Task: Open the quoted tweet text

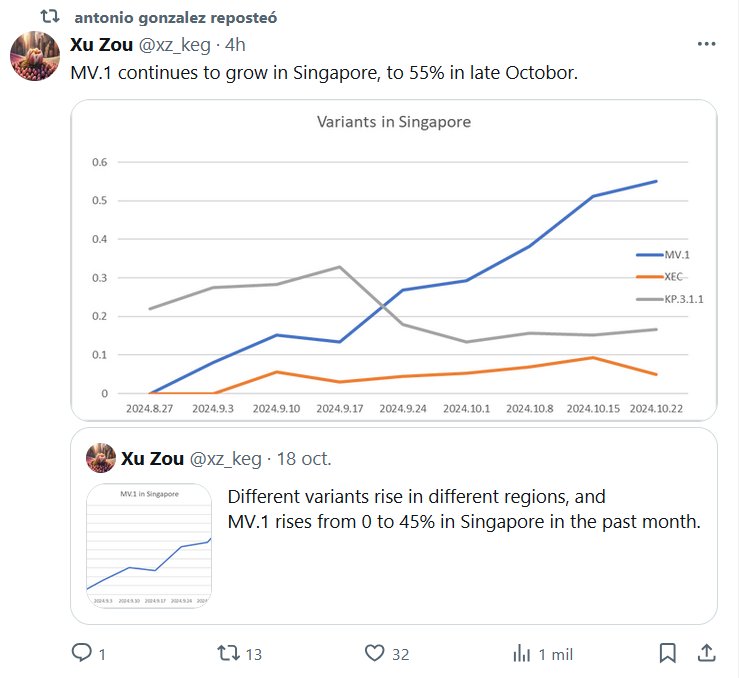Action: (x=464, y=510)
